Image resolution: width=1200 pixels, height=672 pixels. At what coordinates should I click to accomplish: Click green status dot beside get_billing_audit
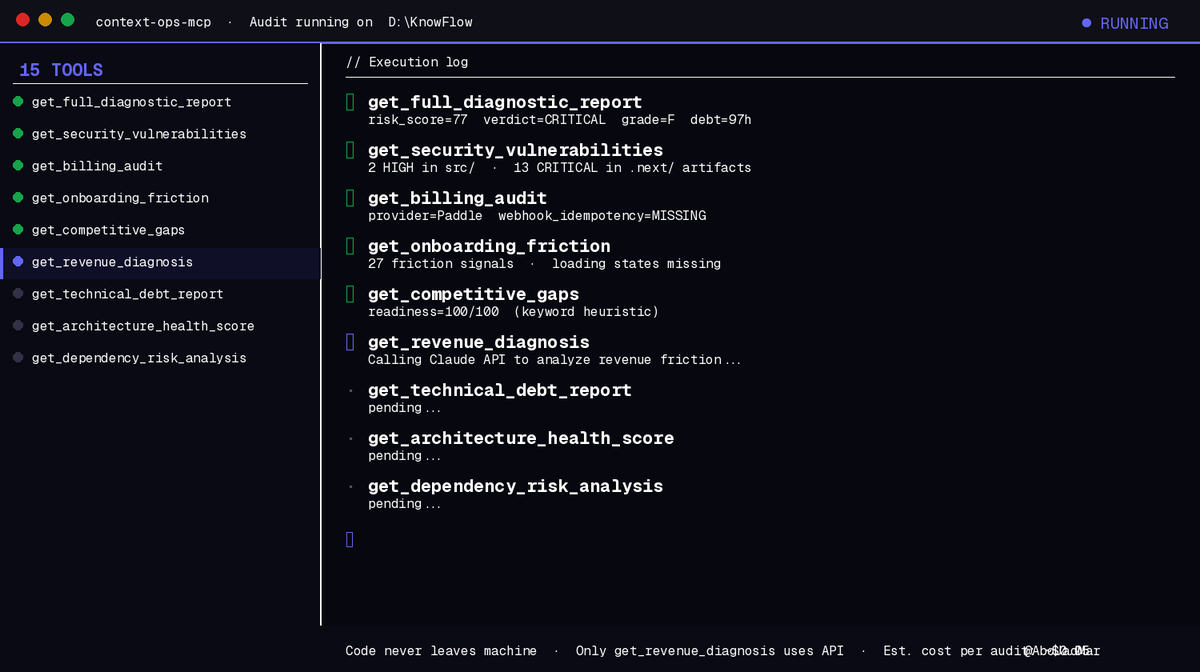[x=18, y=166]
